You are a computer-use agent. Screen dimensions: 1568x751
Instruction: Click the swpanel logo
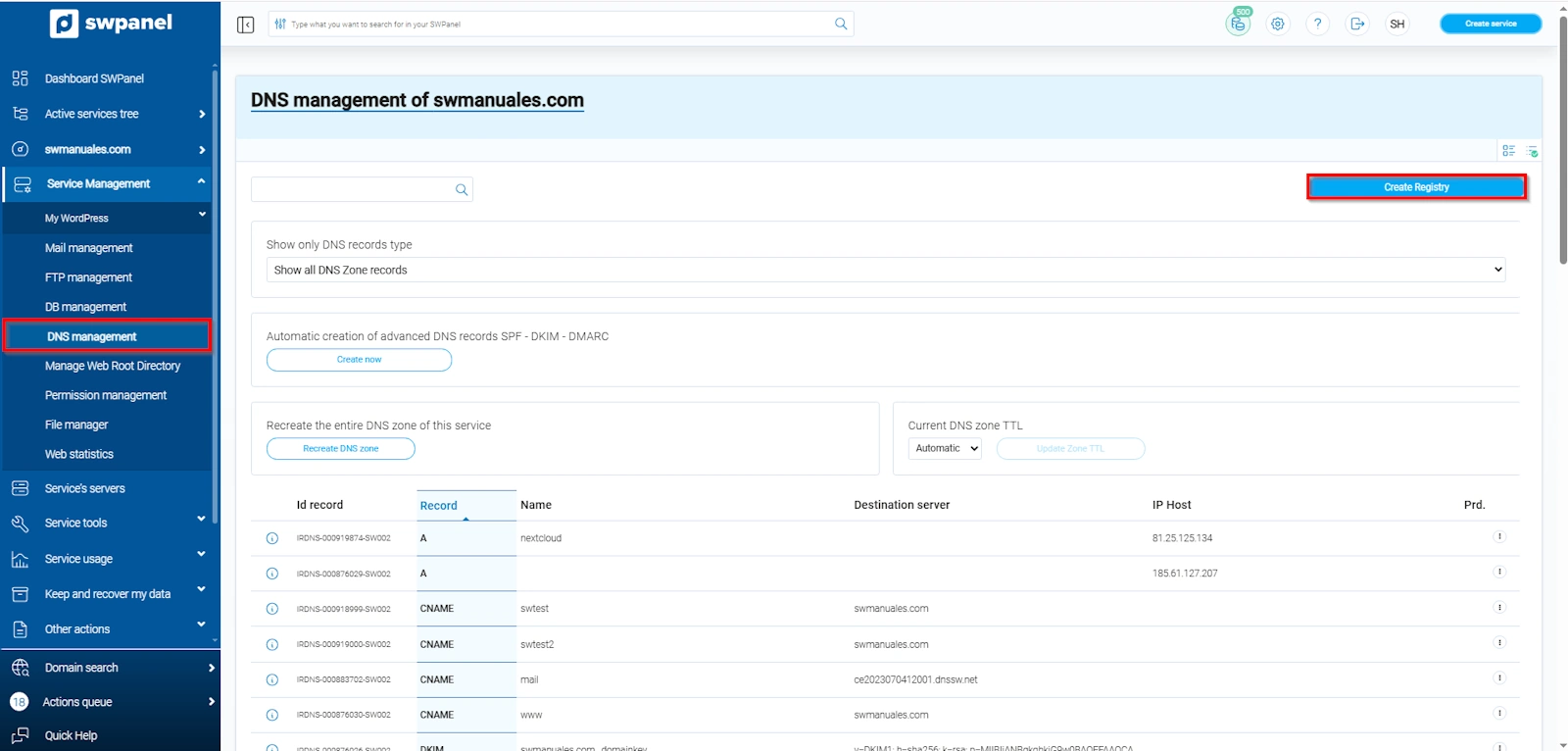111,23
